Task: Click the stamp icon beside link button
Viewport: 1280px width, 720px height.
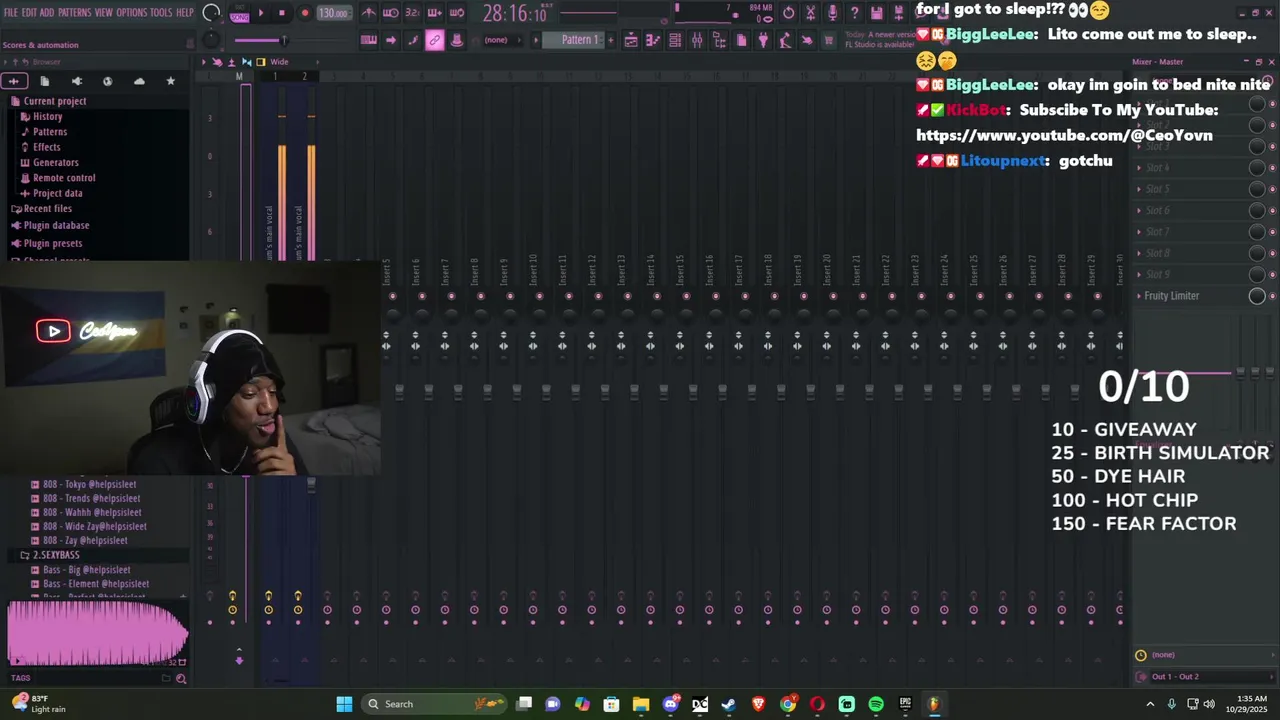Action: tap(457, 40)
